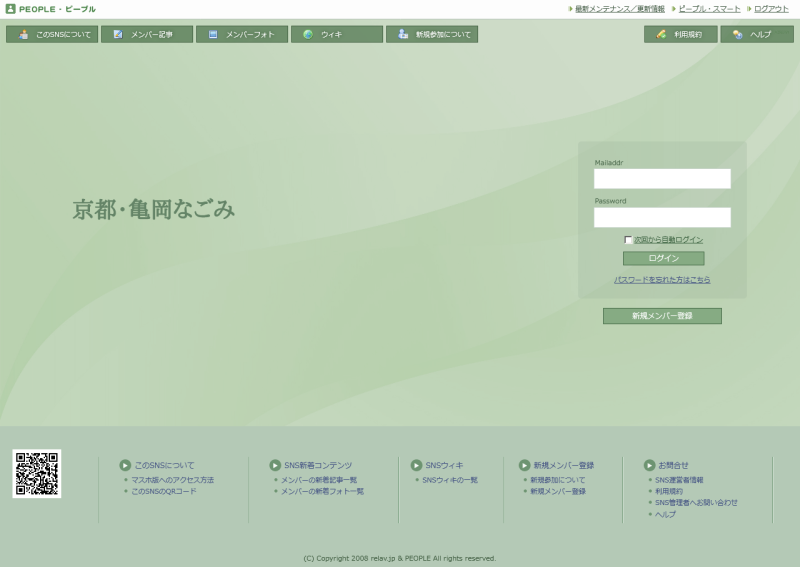Focus the Password input field
800x567 pixels.
(662, 217)
